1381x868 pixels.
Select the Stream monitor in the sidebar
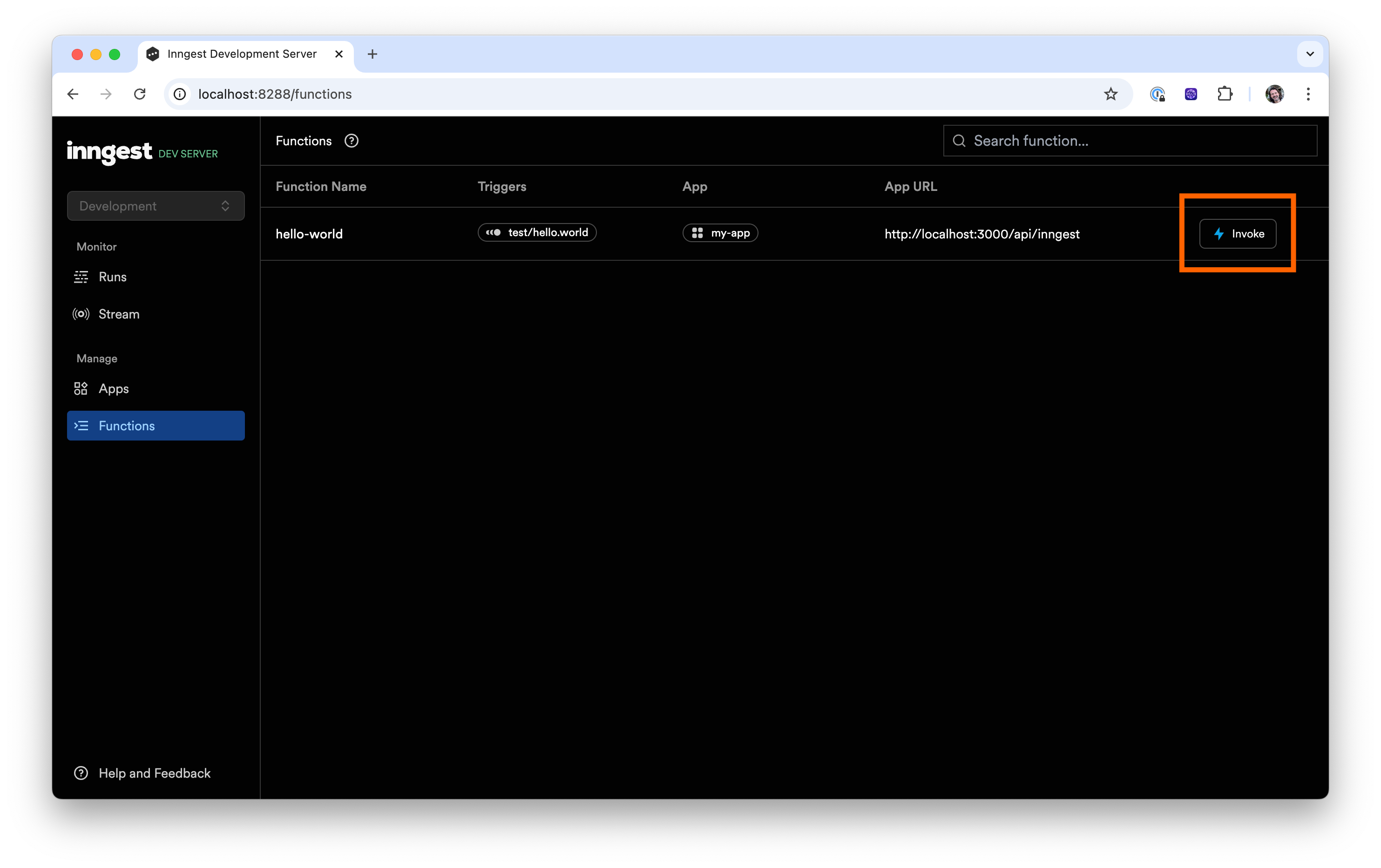[118, 314]
